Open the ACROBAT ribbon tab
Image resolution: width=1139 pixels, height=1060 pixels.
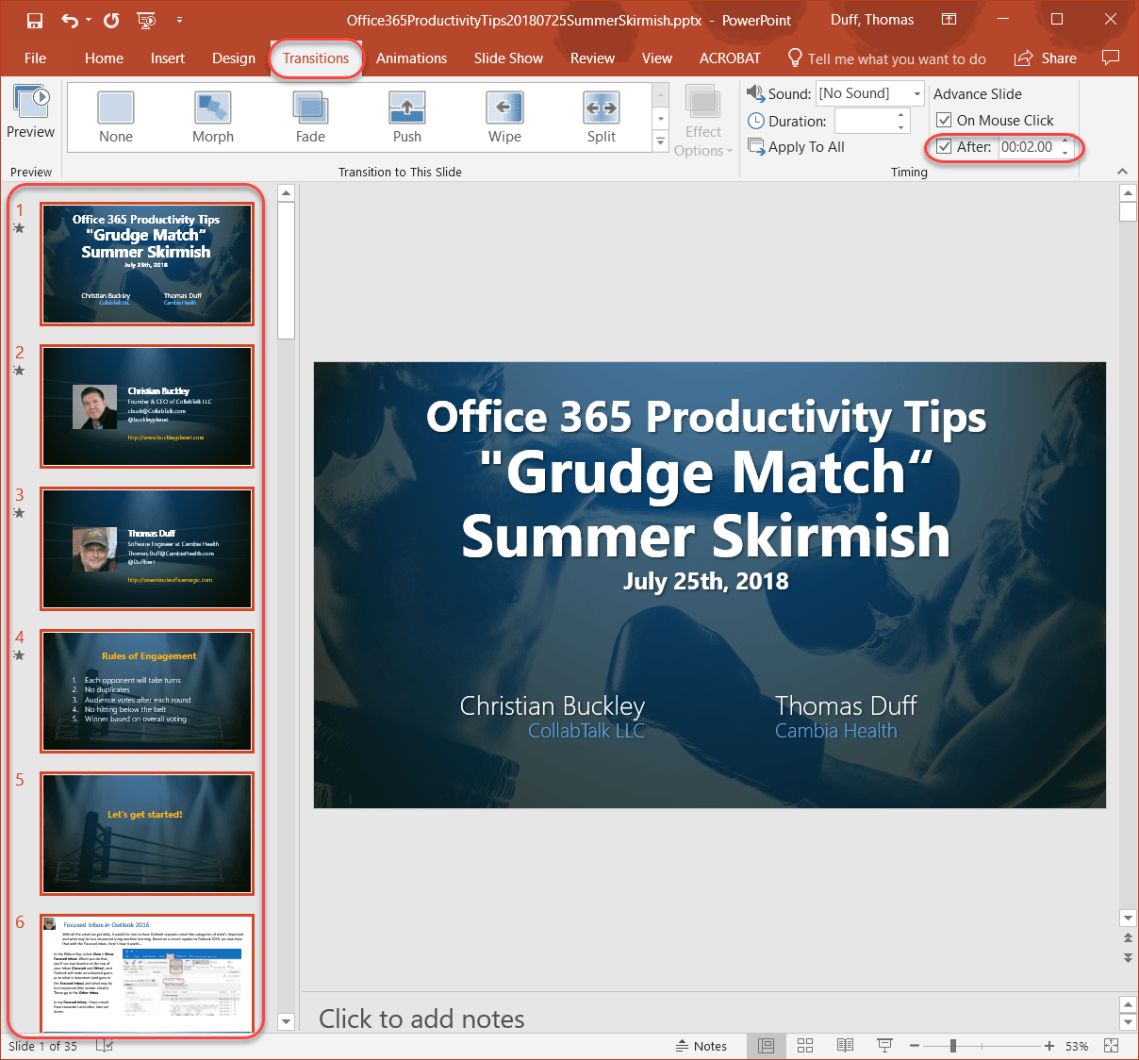click(x=729, y=59)
